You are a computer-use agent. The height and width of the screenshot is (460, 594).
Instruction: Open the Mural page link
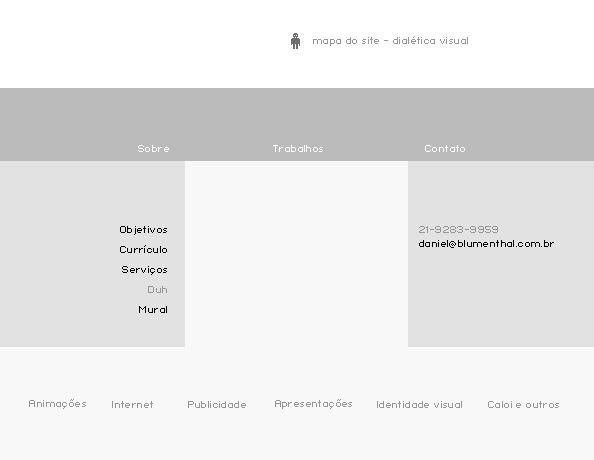click(153, 310)
